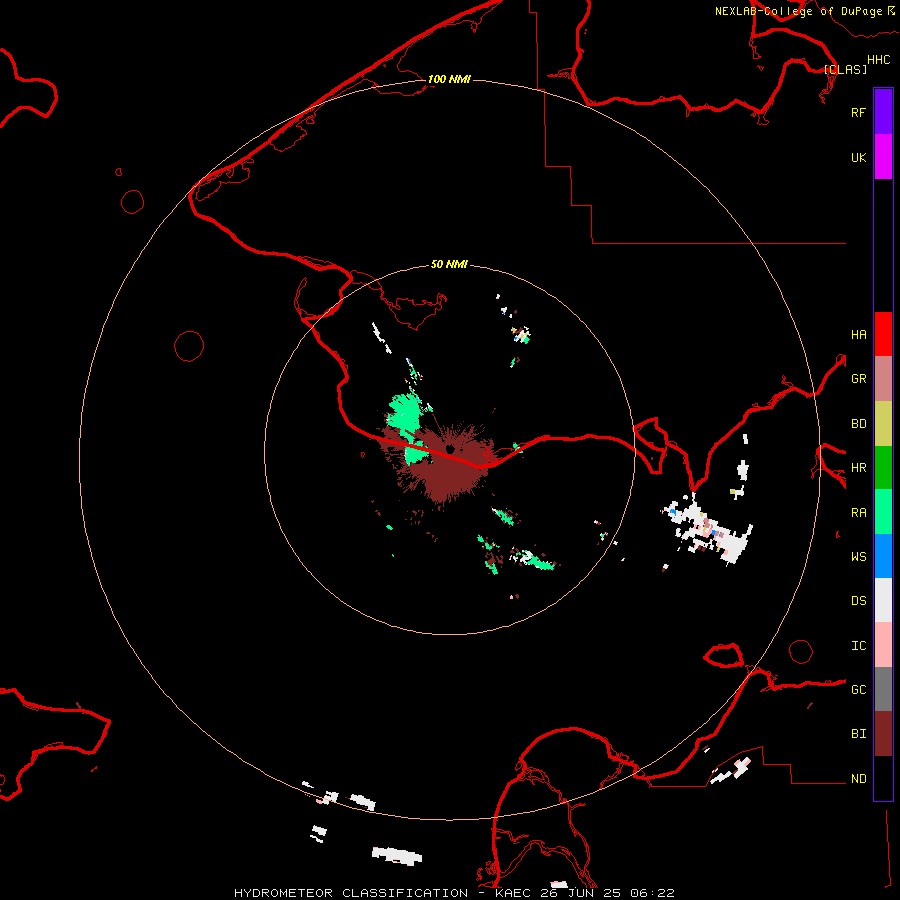Select the WS blue legend block
Viewport: 900px width, 900px height.
(x=883, y=556)
